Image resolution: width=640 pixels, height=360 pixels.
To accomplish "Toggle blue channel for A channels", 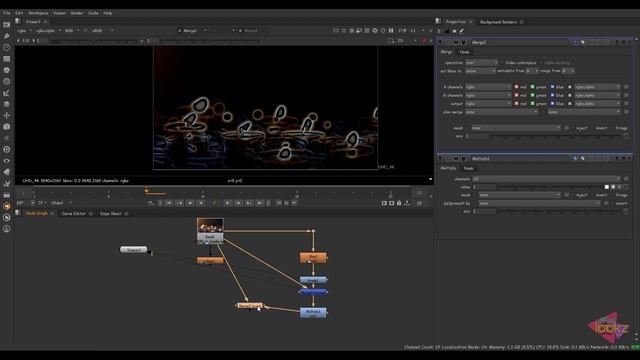I will 552,87.
